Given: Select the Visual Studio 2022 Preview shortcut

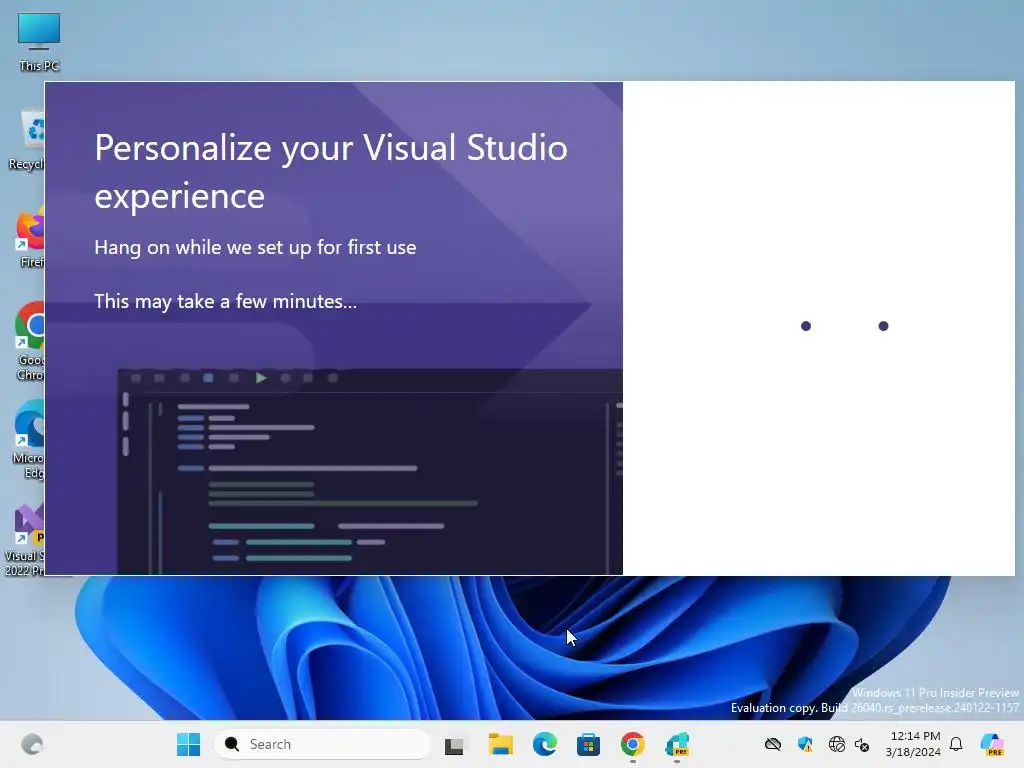Looking at the screenshot, I should (x=25, y=539).
